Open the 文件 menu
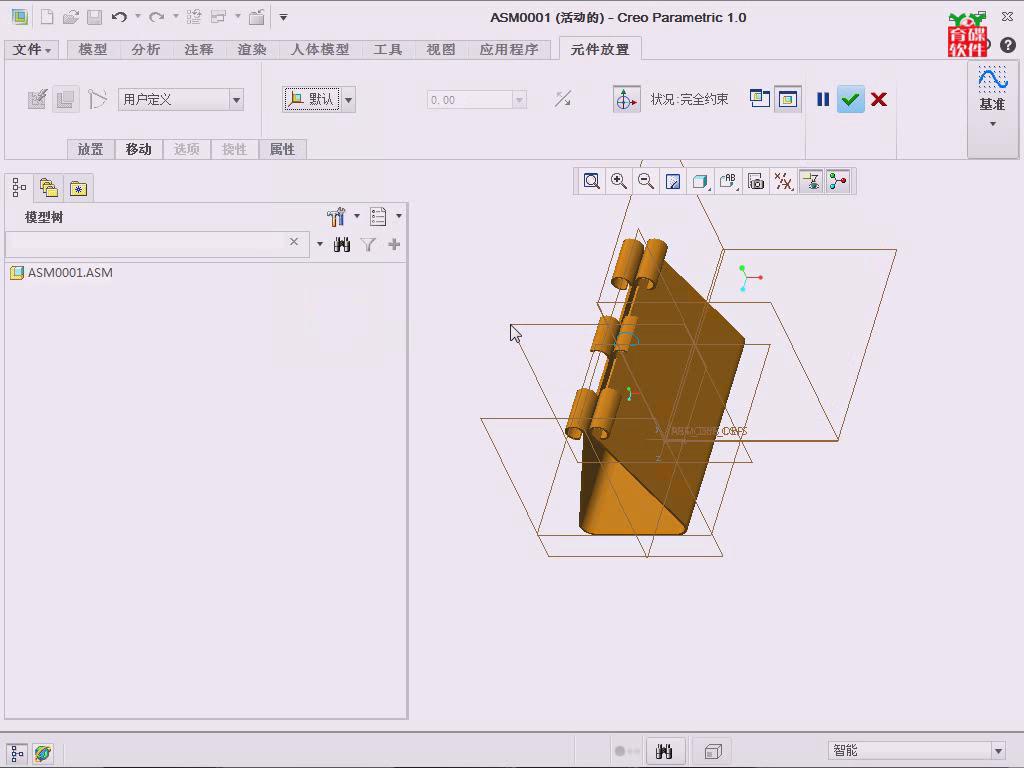This screenshot has width=1024, height=768. pyautogui.click(x=31, y=50)
